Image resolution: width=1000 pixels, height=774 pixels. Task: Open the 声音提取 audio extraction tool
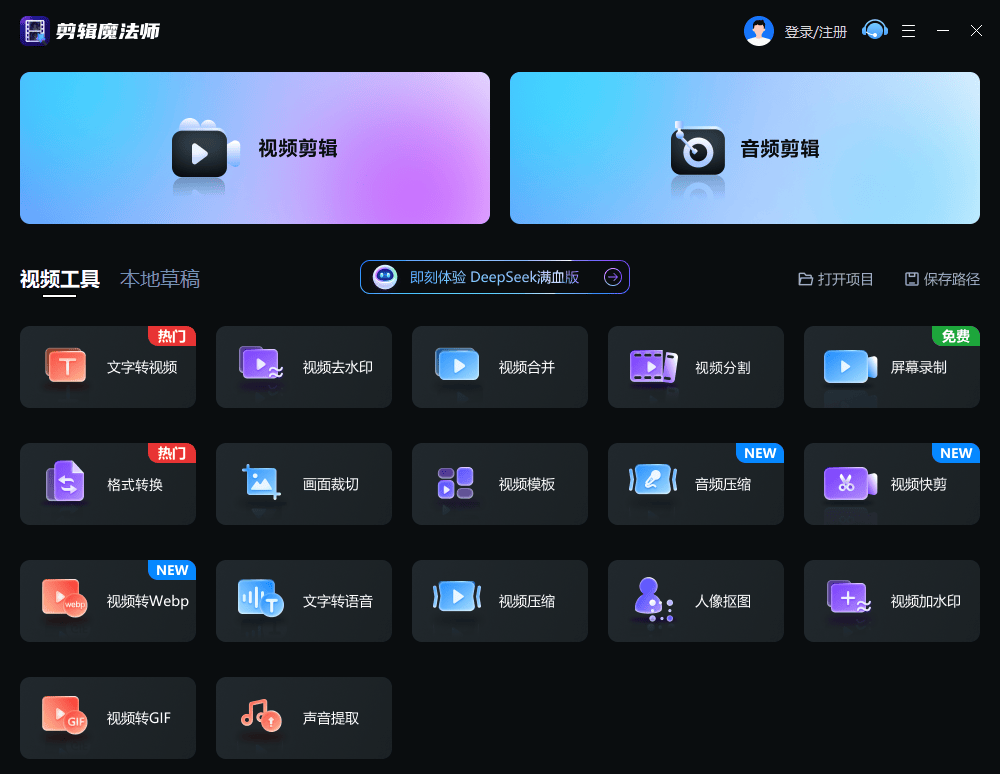point(304,718)
